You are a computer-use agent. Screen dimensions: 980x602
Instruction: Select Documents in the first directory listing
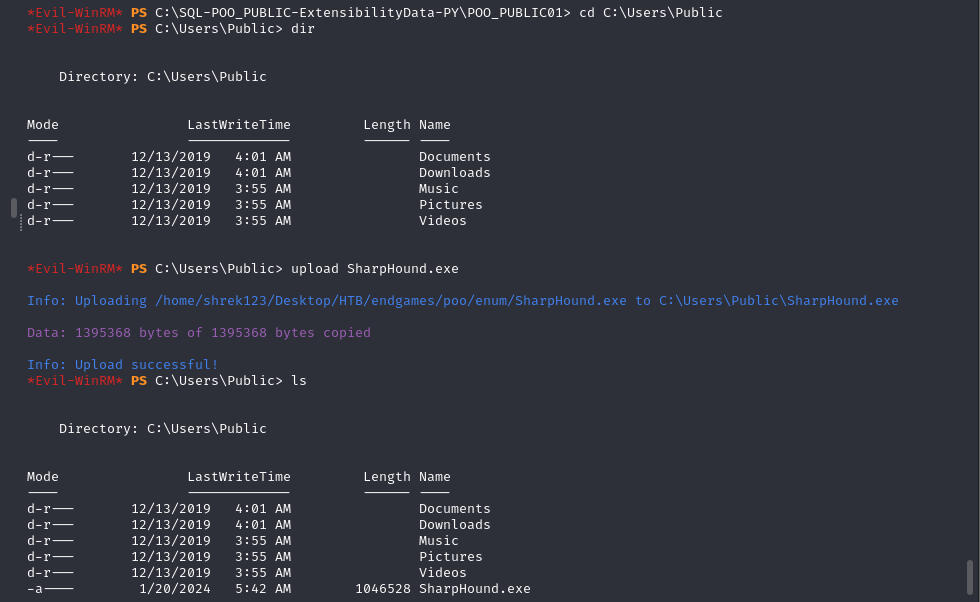(x=454, y=156)
